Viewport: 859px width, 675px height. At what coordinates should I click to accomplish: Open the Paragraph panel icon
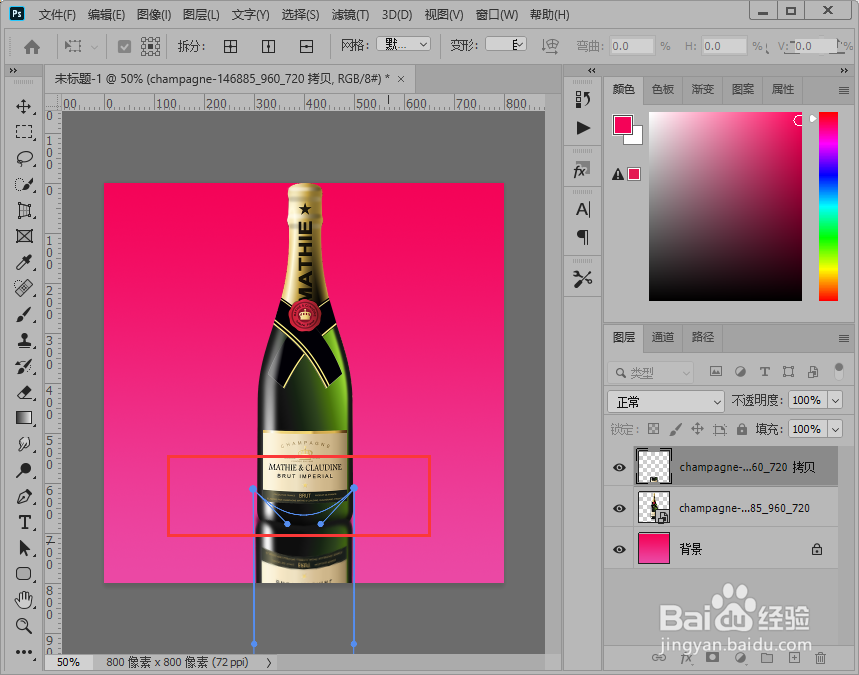[583, 237]
